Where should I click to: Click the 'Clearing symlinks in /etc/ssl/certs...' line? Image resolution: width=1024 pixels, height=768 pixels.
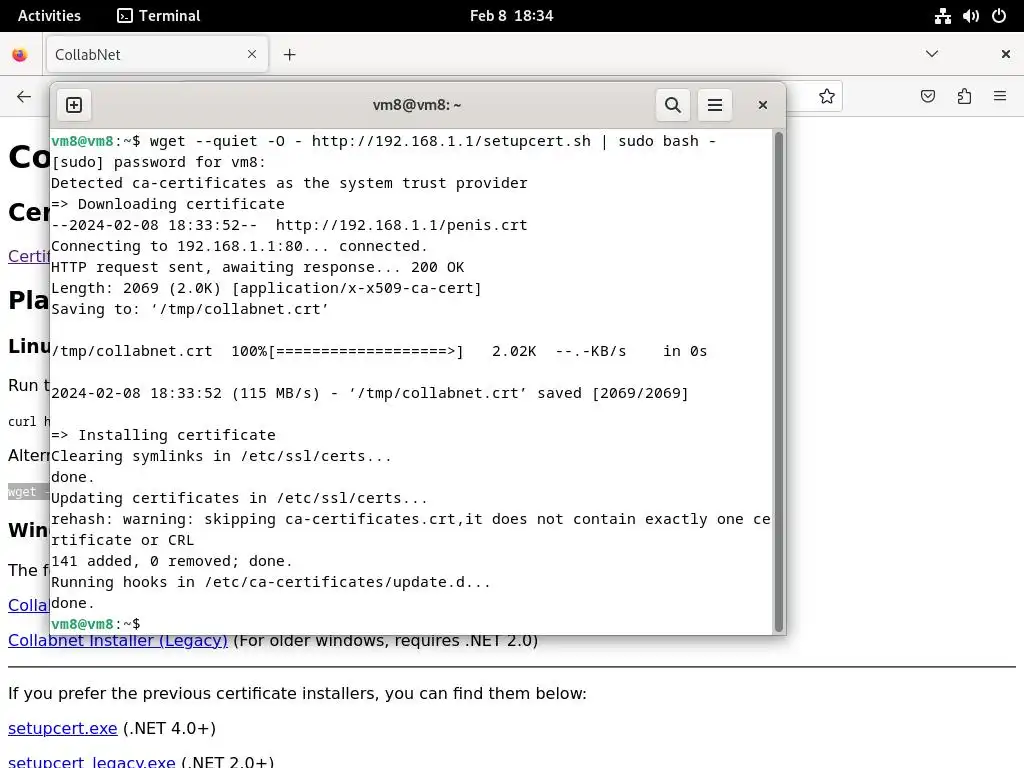(x=221, y=456)
